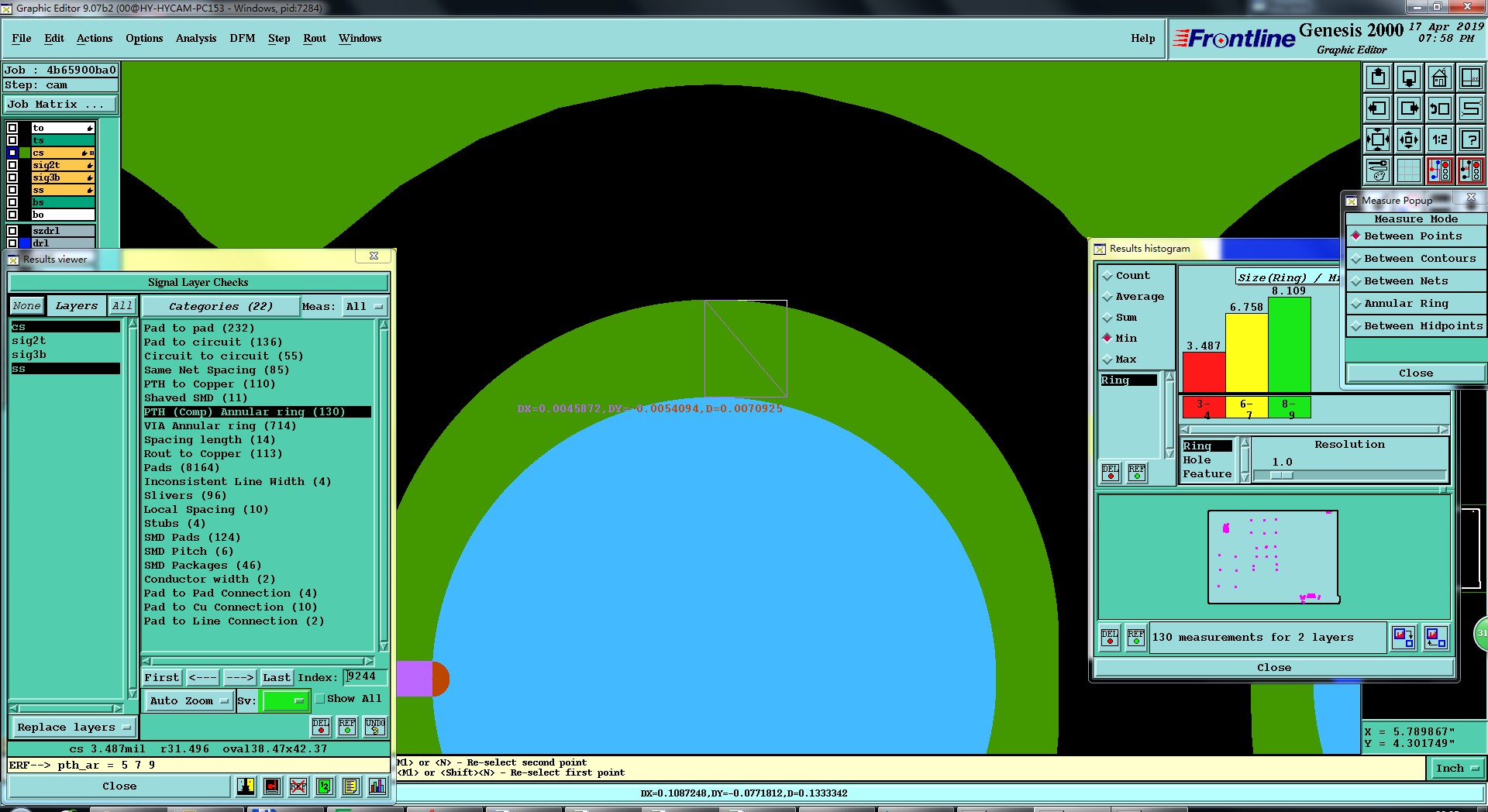Click the 1:2 scale icon

click(x=1440, y=139)
